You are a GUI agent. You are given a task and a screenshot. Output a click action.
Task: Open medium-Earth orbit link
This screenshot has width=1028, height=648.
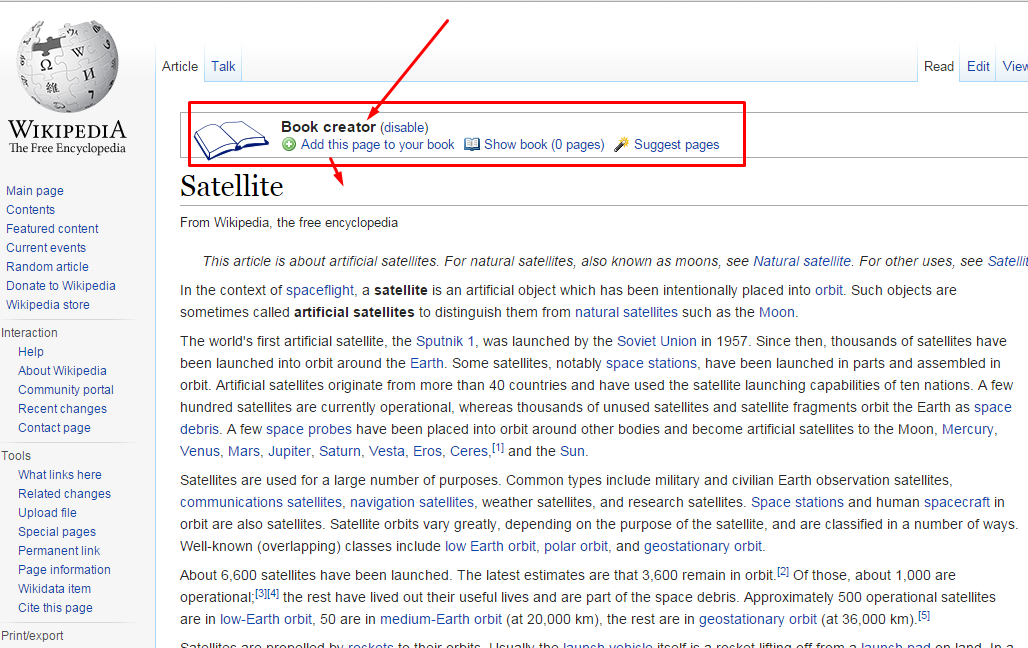pos(441,619)
